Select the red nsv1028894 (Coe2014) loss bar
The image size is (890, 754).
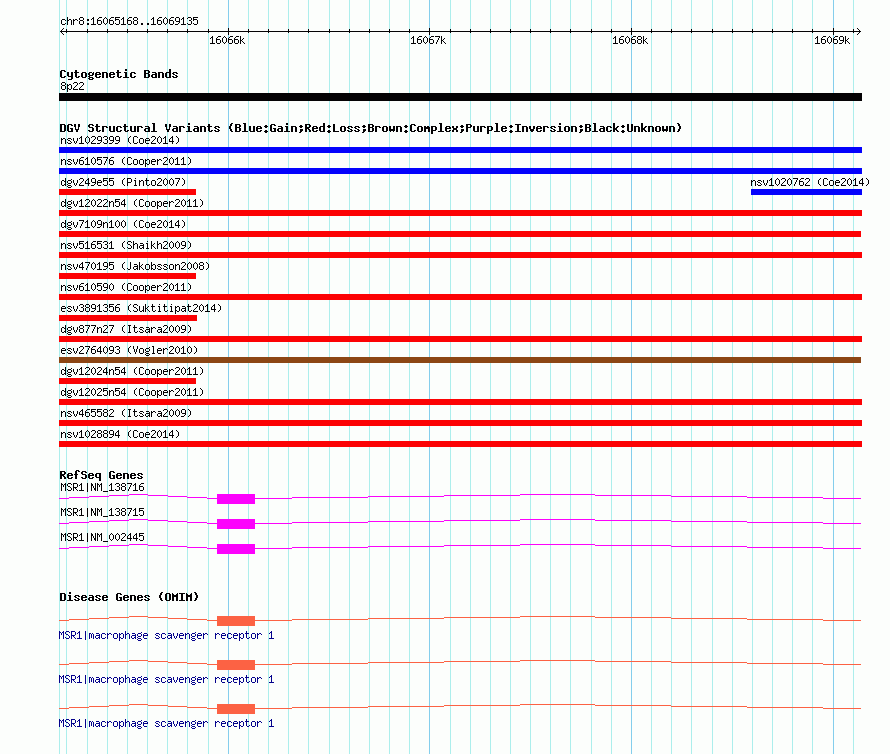click(x=460, y=444)
